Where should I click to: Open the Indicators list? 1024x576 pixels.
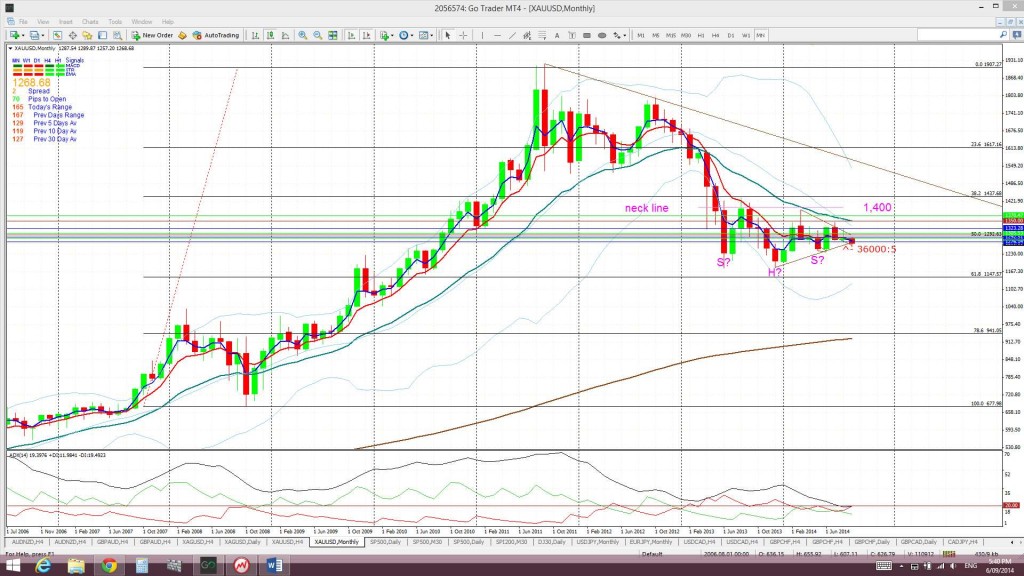click(x=383, y=35)
